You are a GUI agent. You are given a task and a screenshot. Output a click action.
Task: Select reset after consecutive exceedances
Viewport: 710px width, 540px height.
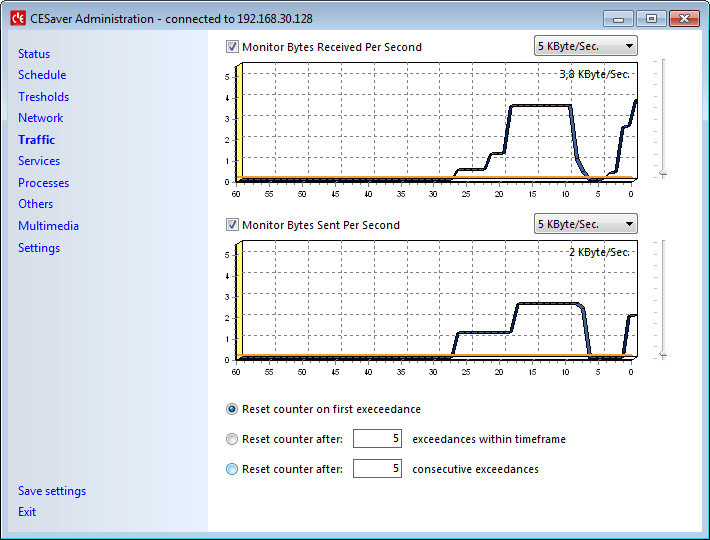tap(232, 469)
